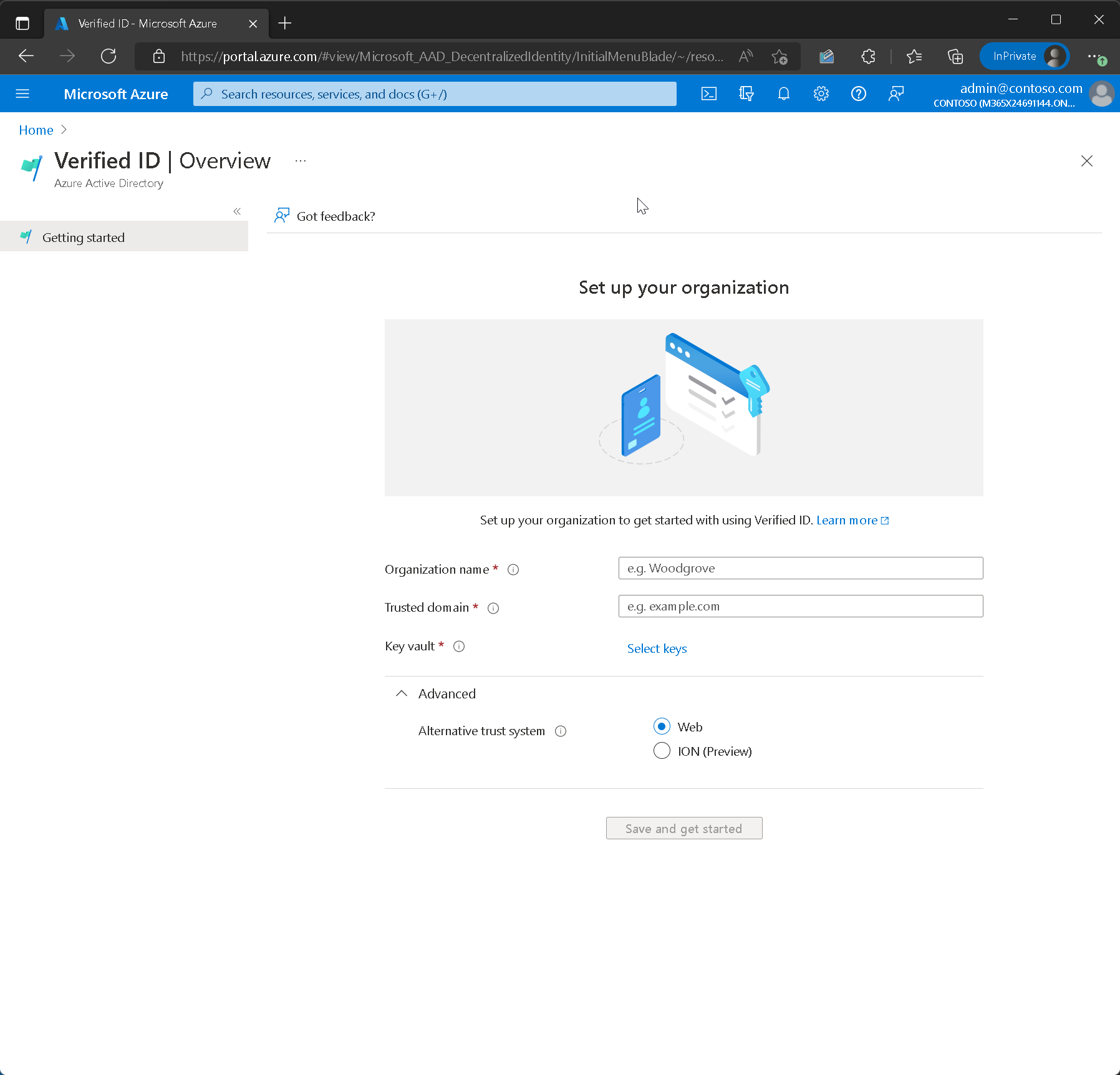
Task: View Azure portal notifications bell
Action: click(x=784, y=94)
